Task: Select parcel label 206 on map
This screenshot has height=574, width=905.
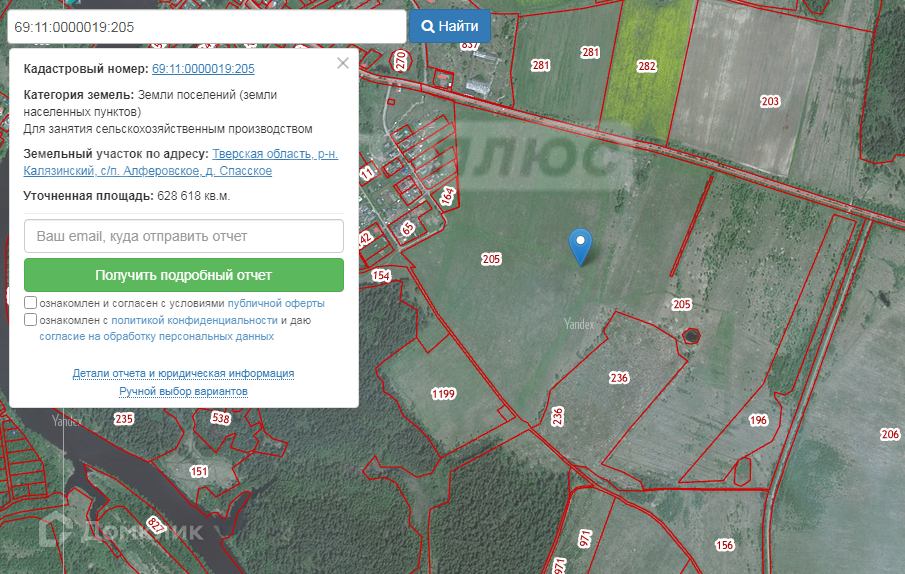Action: coord(890,434)
